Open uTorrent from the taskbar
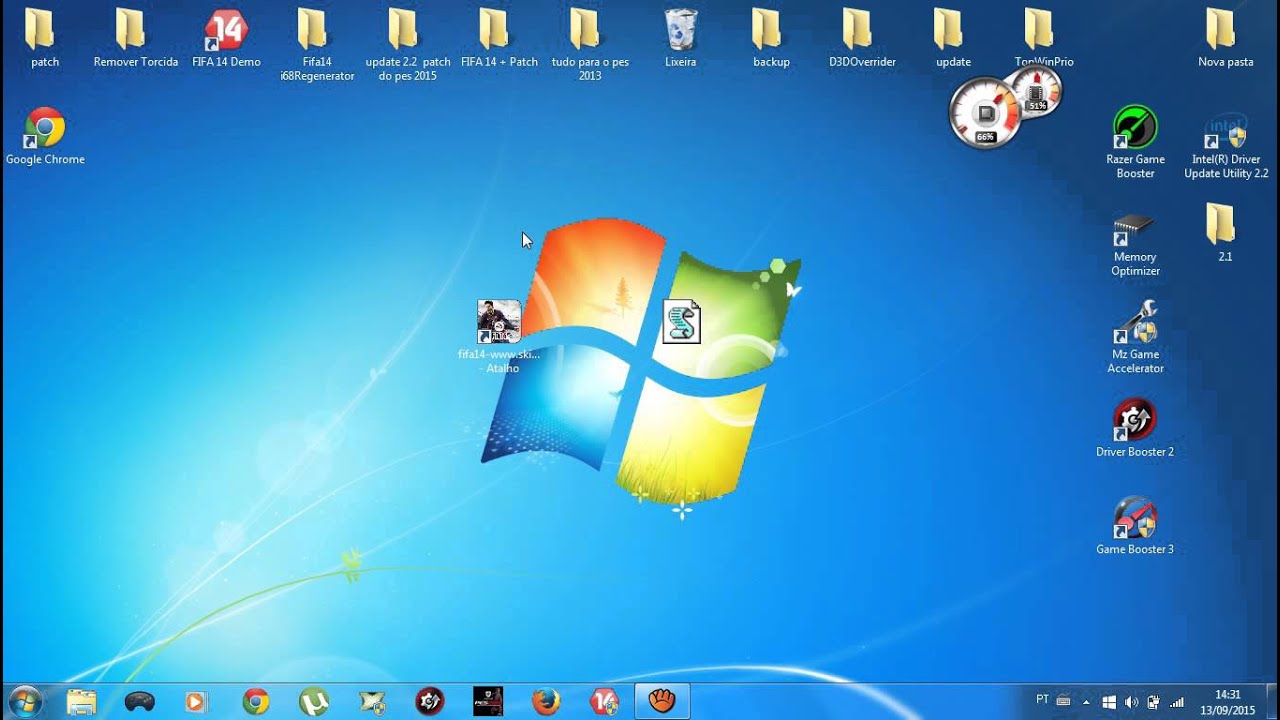 [314, 702]
